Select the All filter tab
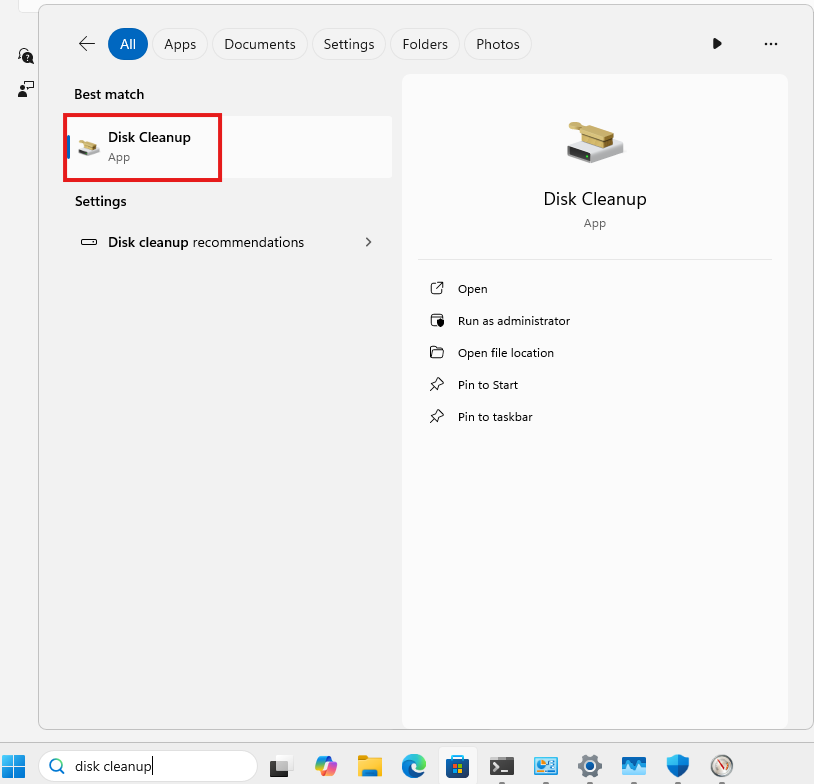Image resolution: width=814 pixels, height=784 pixels. pyautogui.click(x=128, y=44)
